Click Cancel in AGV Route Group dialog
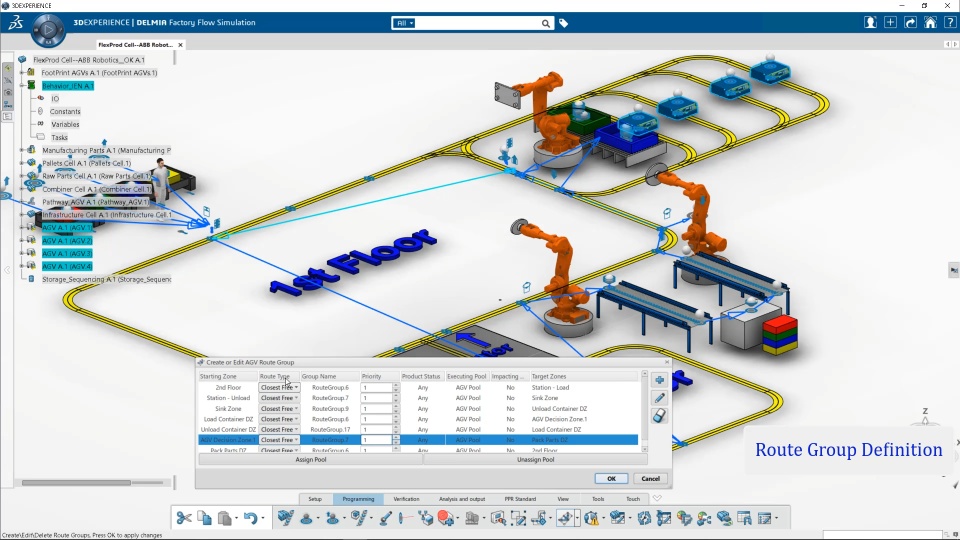The height and width of the screenshot is (540, 960). click(x=650, y=479)
